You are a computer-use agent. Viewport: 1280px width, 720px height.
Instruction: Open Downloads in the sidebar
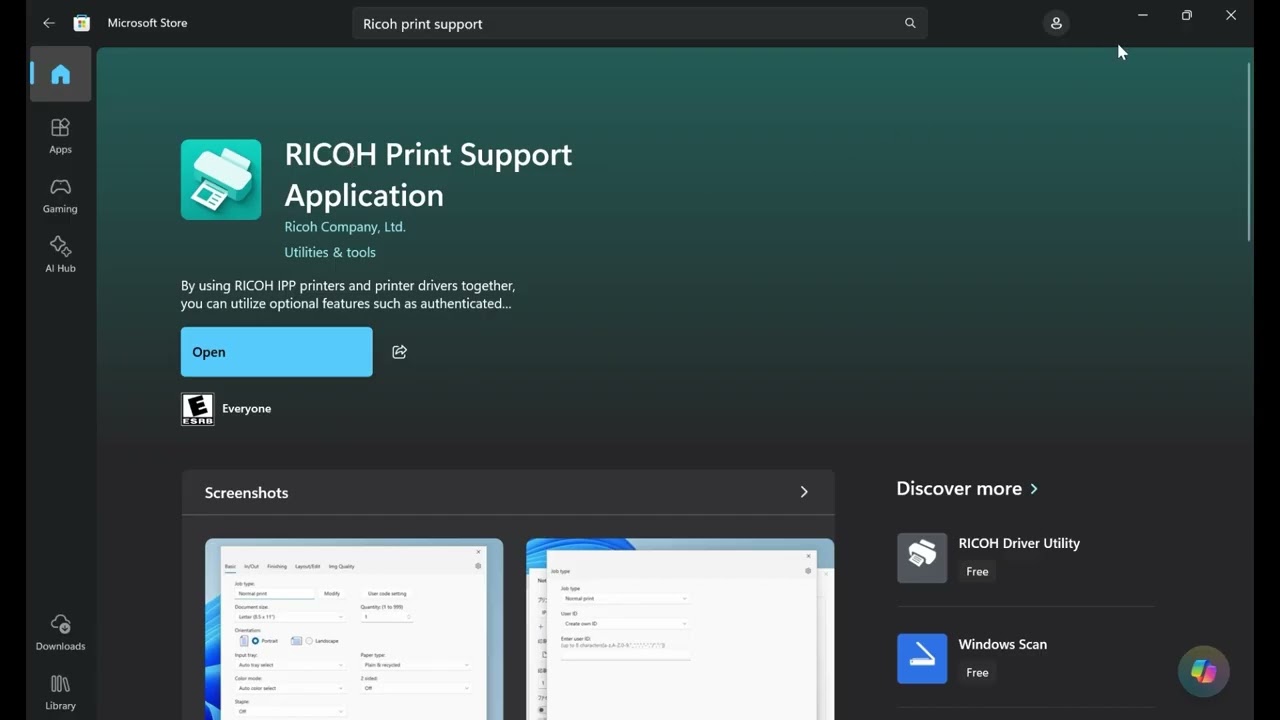point(61,633)
